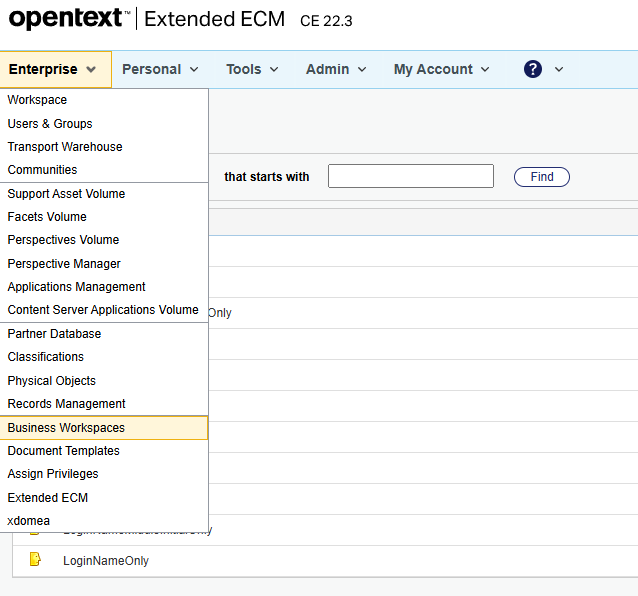Image resolution: width=638 pixels, height=596 pixels.
Task: Select xdomea at the menu bottom
Action: click(x=28, y=521)
